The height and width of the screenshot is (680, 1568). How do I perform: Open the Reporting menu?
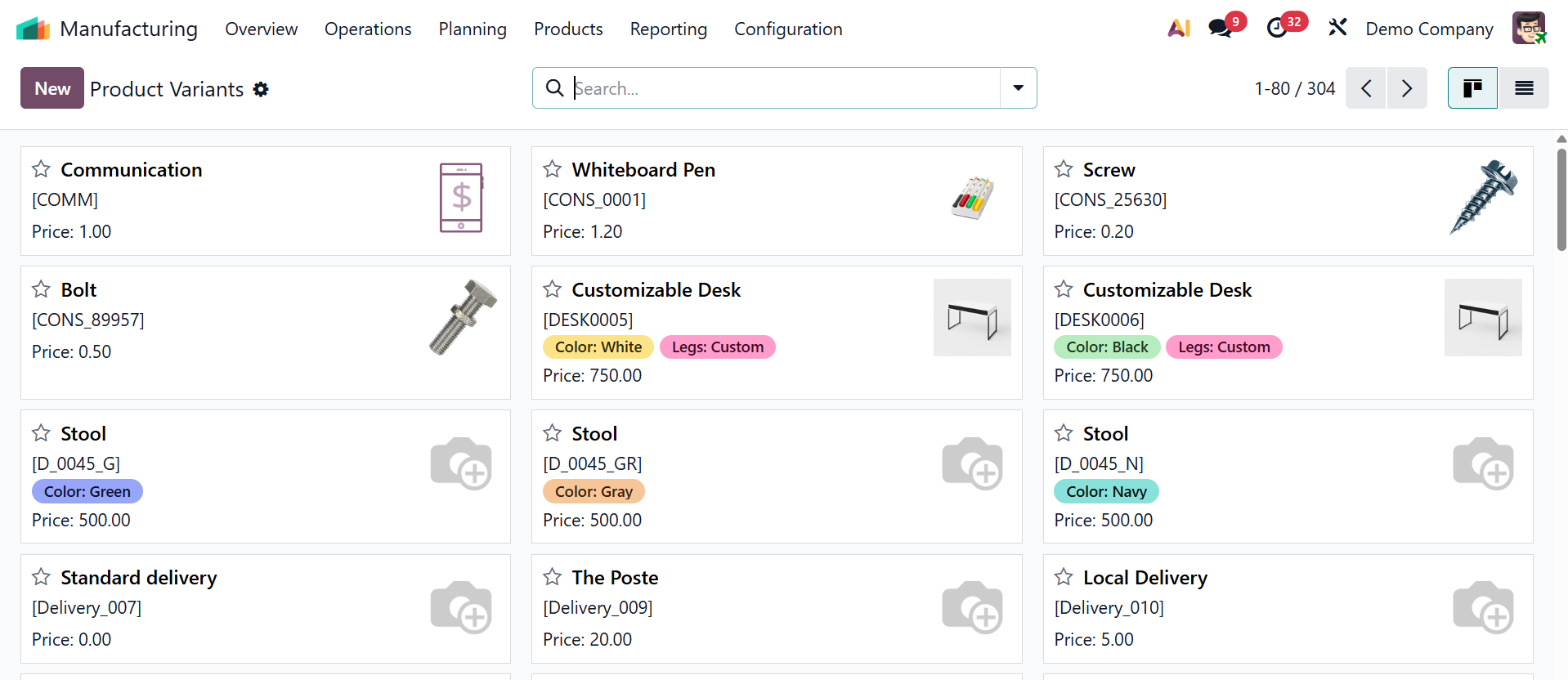click(668, 29)
